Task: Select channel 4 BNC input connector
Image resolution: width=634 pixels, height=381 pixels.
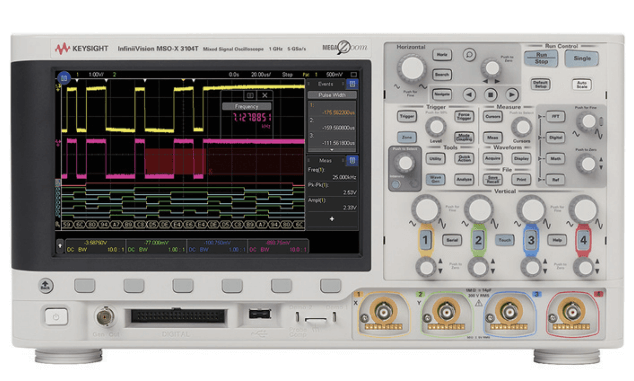Action: [572, 312]
